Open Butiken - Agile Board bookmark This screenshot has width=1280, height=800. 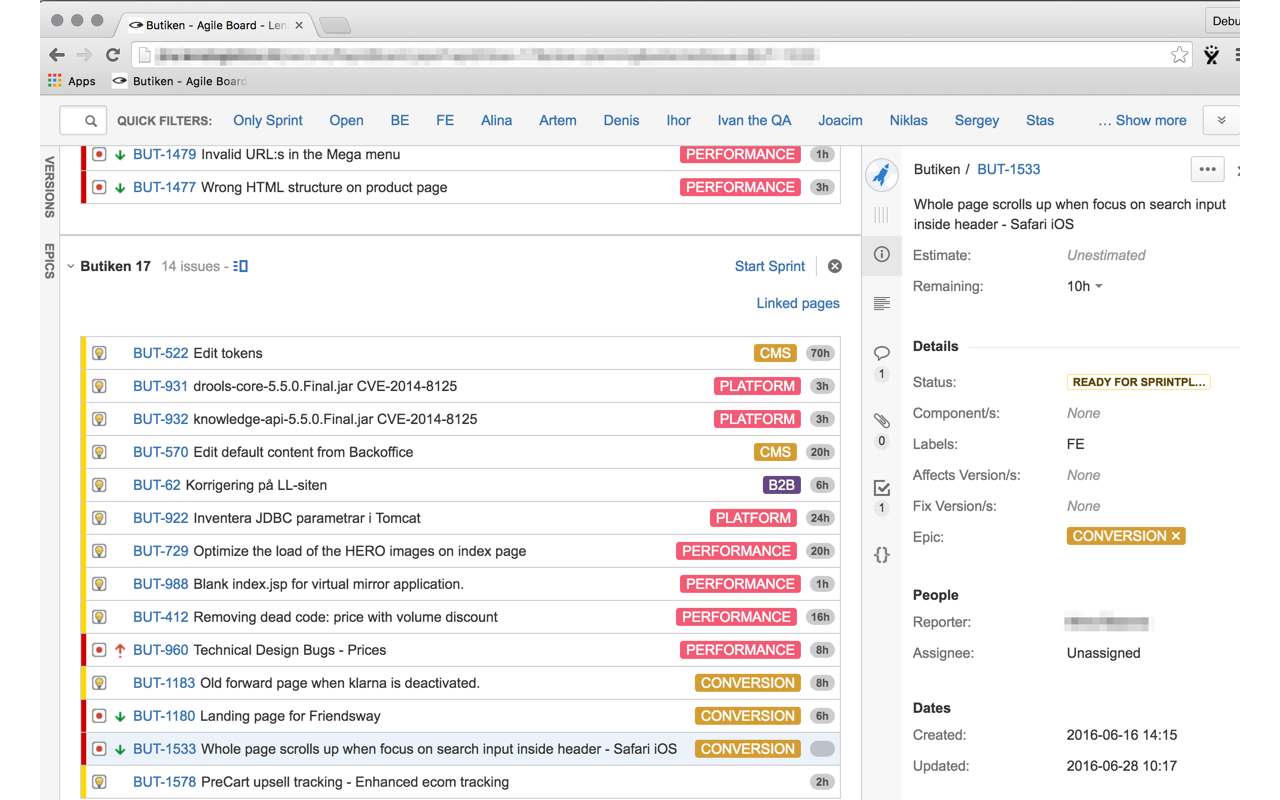[x=179, y=81]
